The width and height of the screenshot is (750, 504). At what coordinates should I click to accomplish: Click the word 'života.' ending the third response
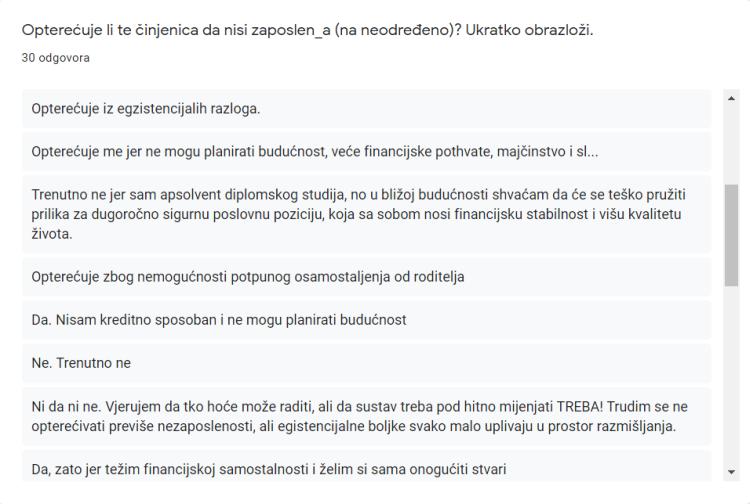click(52, 234)
